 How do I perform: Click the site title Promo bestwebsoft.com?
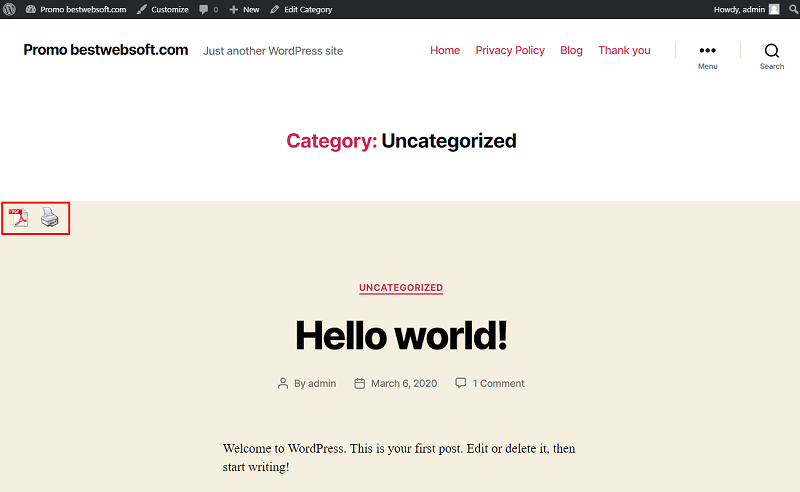tap(106, 50)
